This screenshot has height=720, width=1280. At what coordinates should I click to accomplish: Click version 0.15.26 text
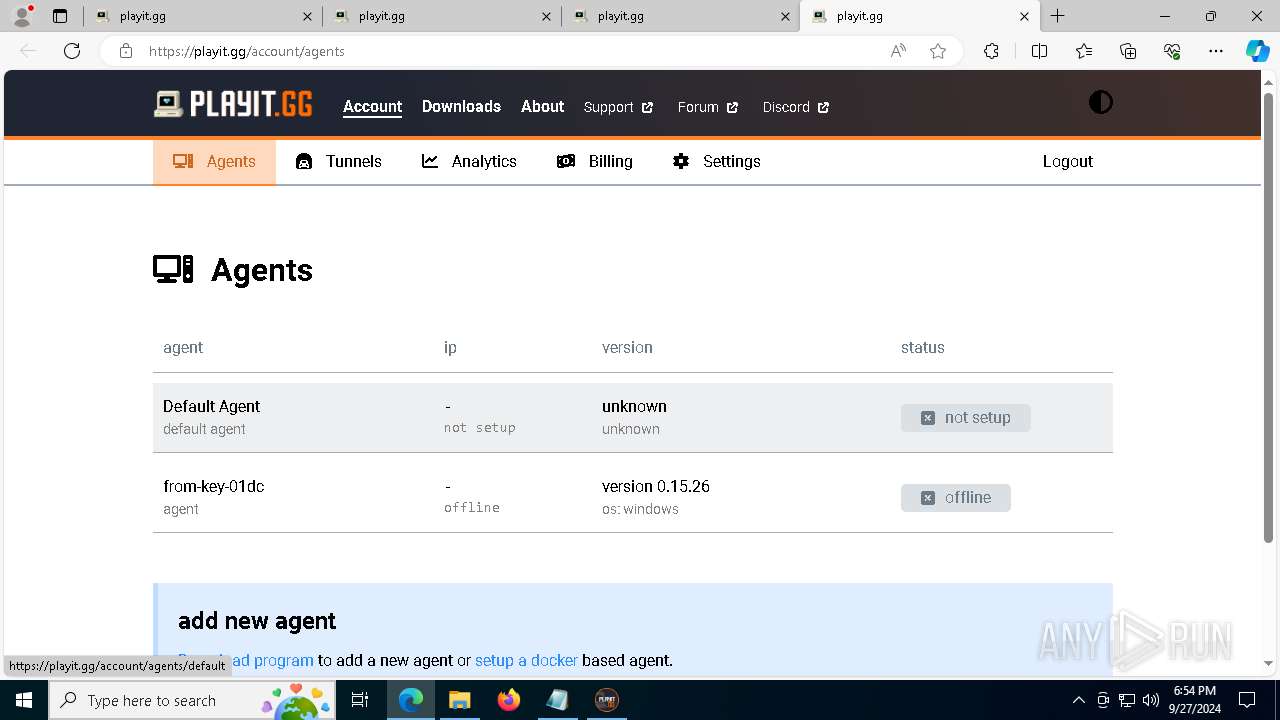[655, 486]
